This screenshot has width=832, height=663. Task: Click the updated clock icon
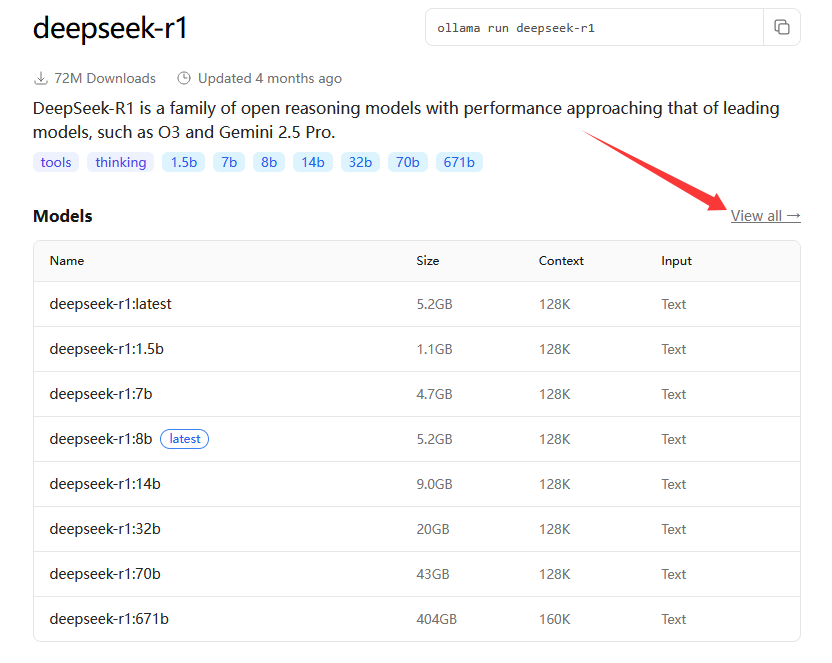184,78
